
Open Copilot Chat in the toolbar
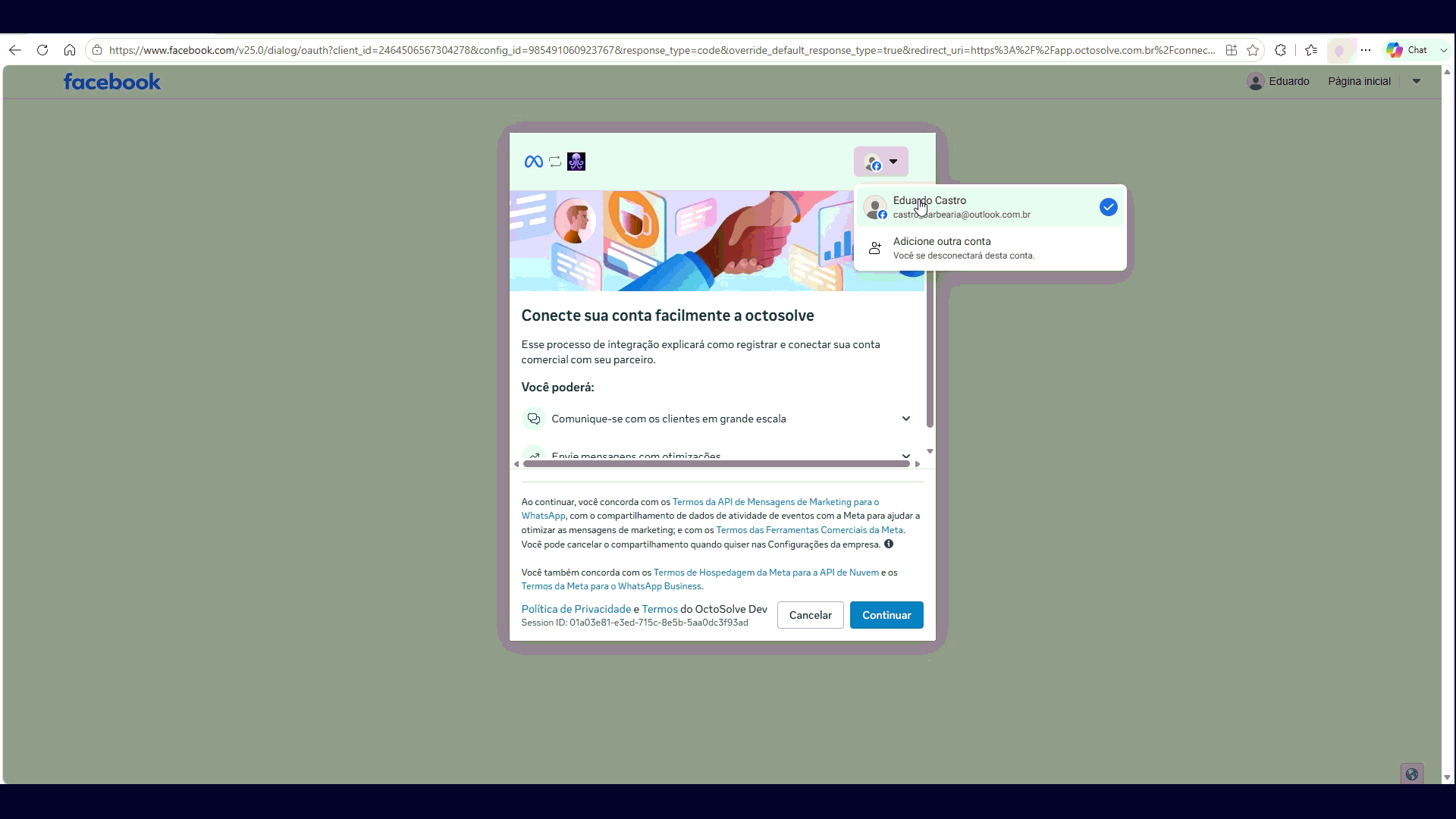(1407, 50)
